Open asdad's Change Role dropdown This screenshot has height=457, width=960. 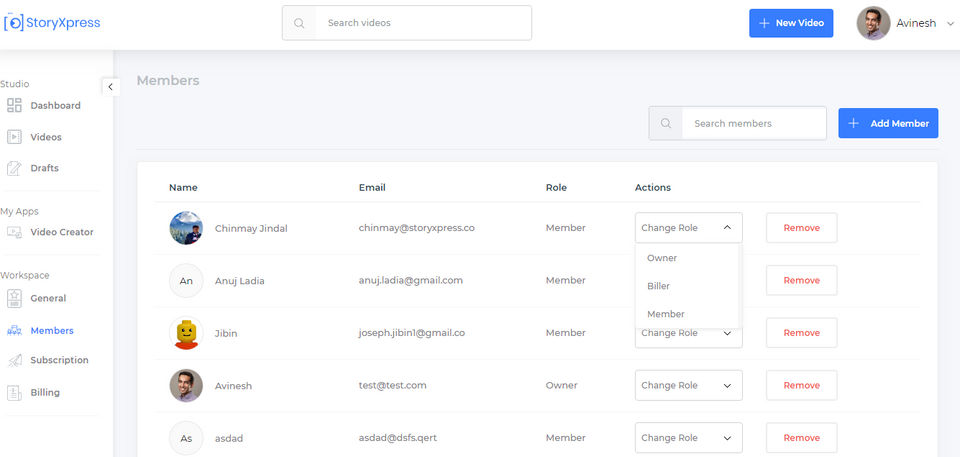pos(688,438)
